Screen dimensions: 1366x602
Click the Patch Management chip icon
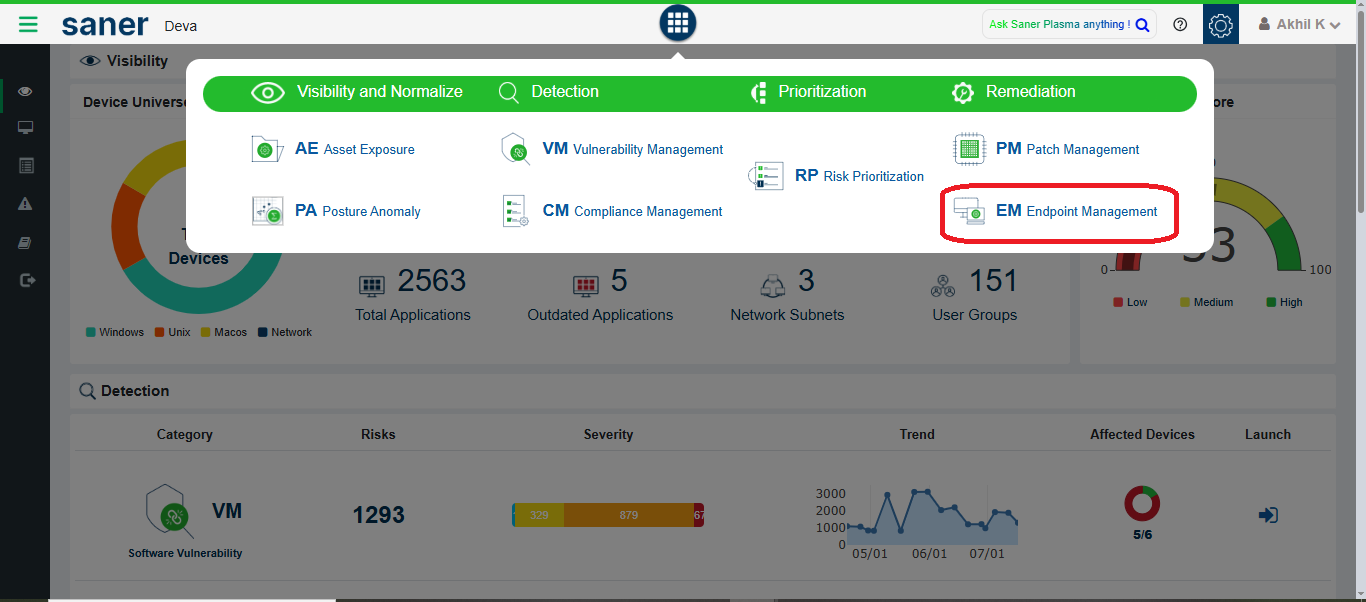click(969, 149)
